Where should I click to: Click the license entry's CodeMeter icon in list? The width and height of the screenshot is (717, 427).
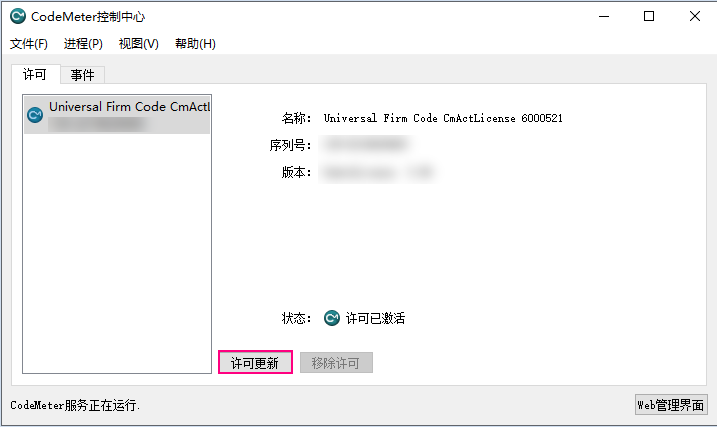pyautogui.click(x=35, y=115)
